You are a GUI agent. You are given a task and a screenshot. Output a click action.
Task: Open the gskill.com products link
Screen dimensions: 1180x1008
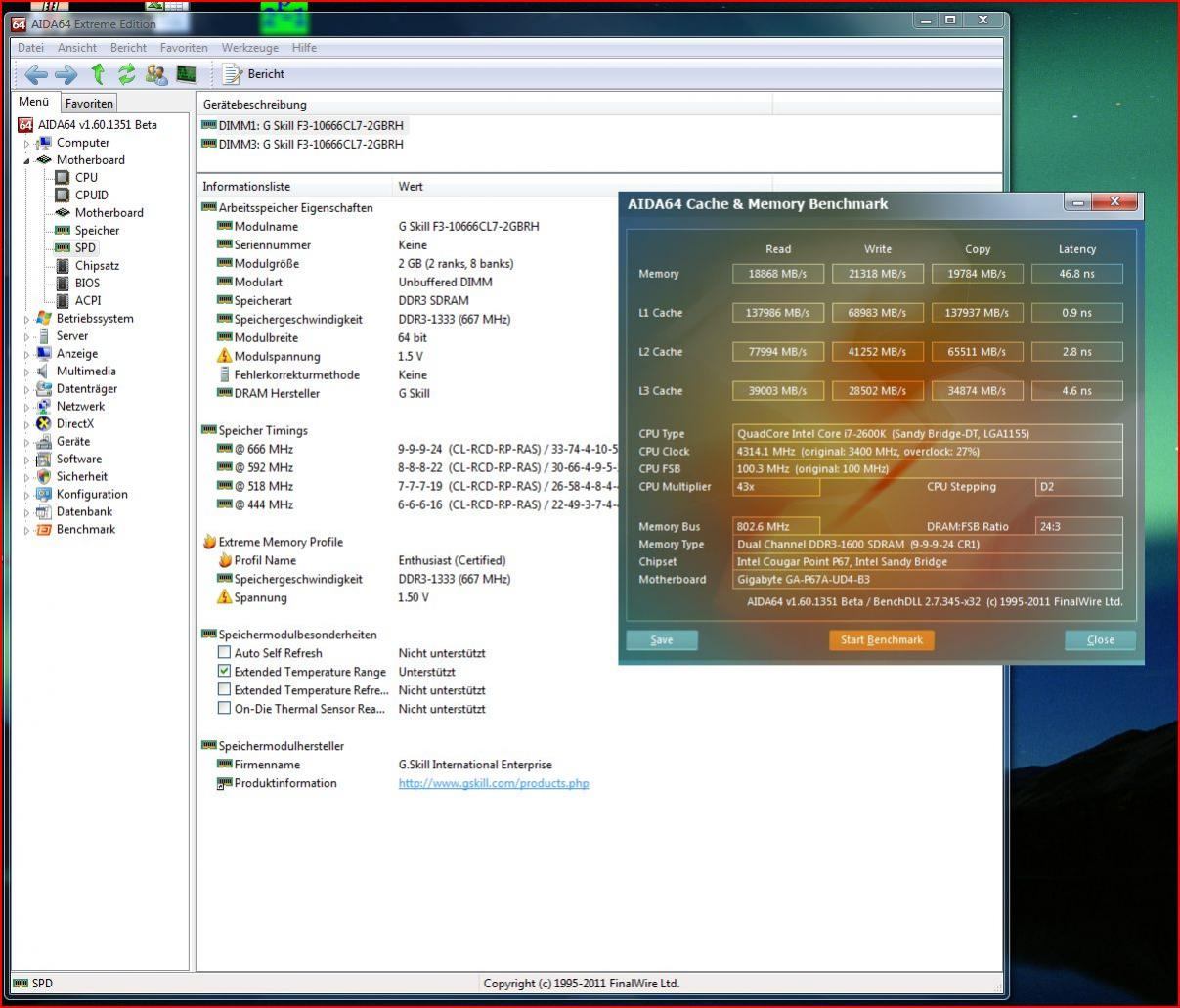click(494, 783)
